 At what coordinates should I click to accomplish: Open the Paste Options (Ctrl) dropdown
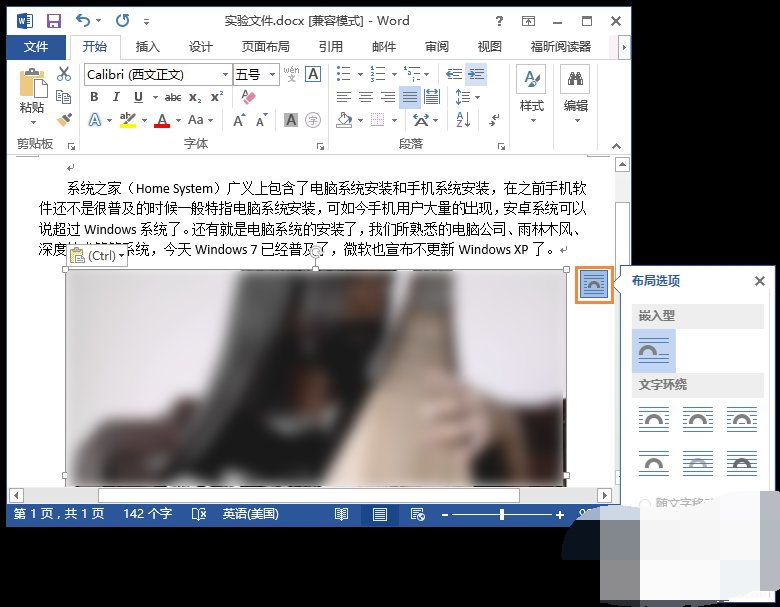[x=99, y=256]
